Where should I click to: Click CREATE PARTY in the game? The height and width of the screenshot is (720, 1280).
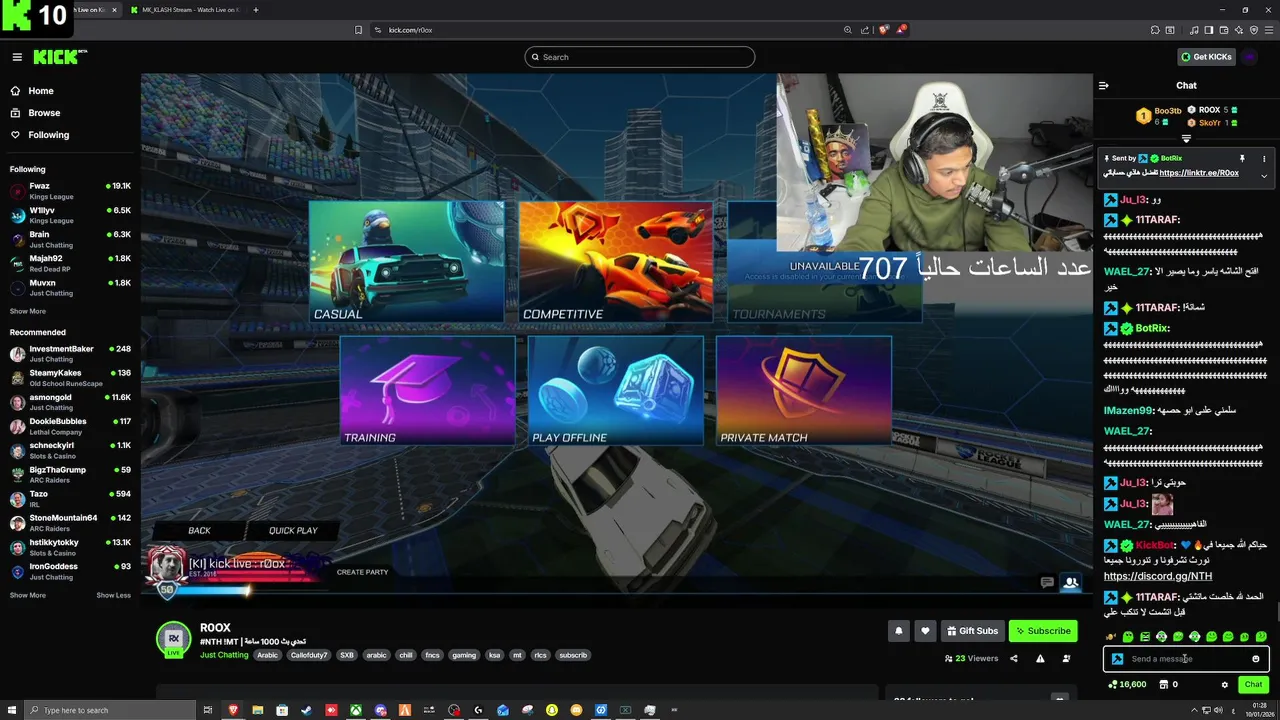362,572
